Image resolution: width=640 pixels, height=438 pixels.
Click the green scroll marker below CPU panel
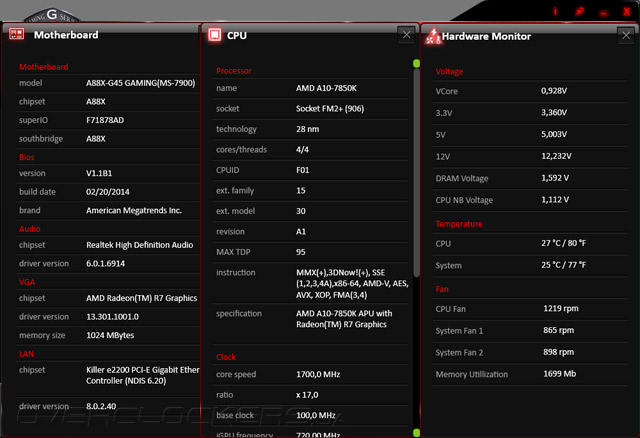pos(416,432)
